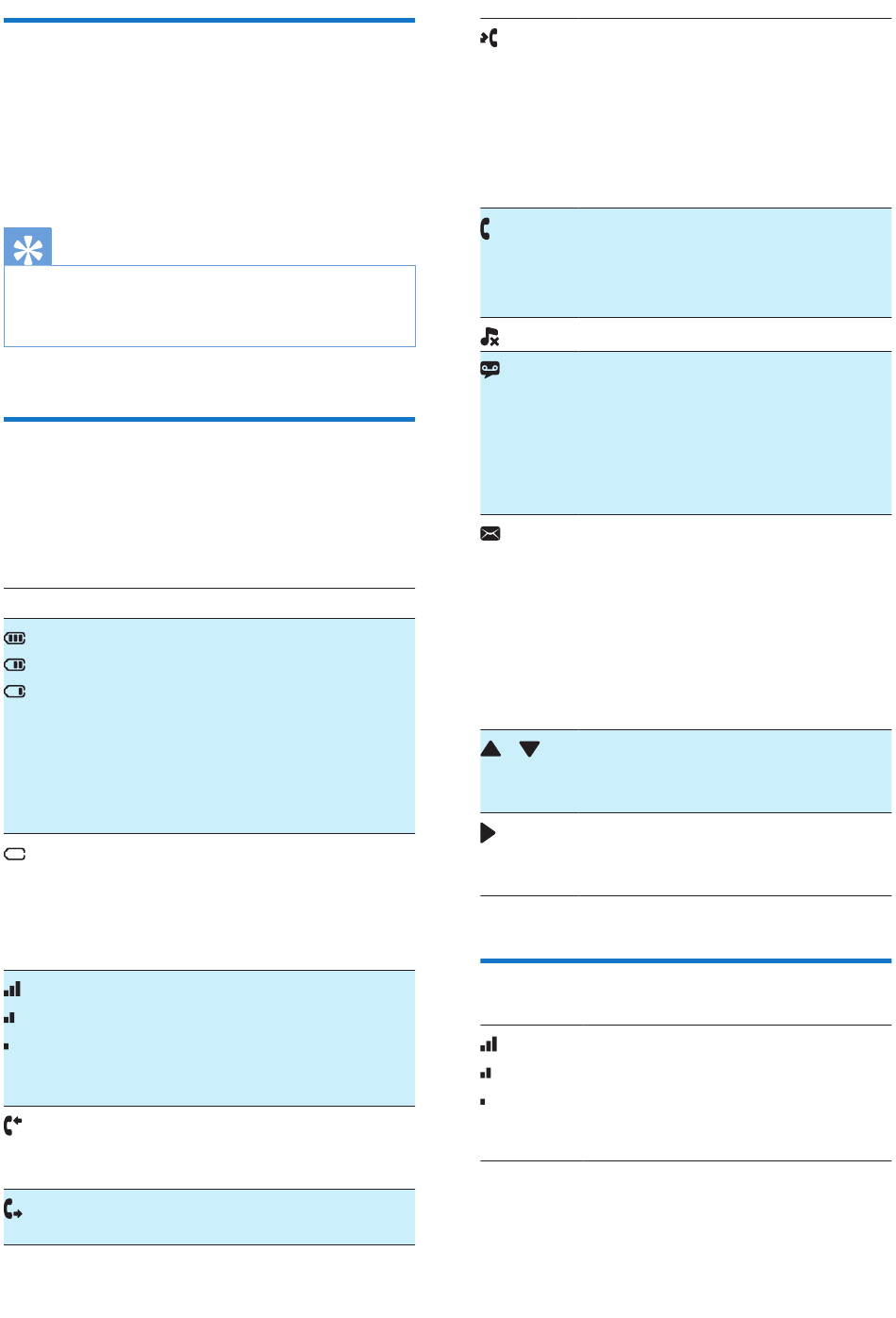Click the envelope message icon
Screen dimensions: 896x1318
pos(490,534)
